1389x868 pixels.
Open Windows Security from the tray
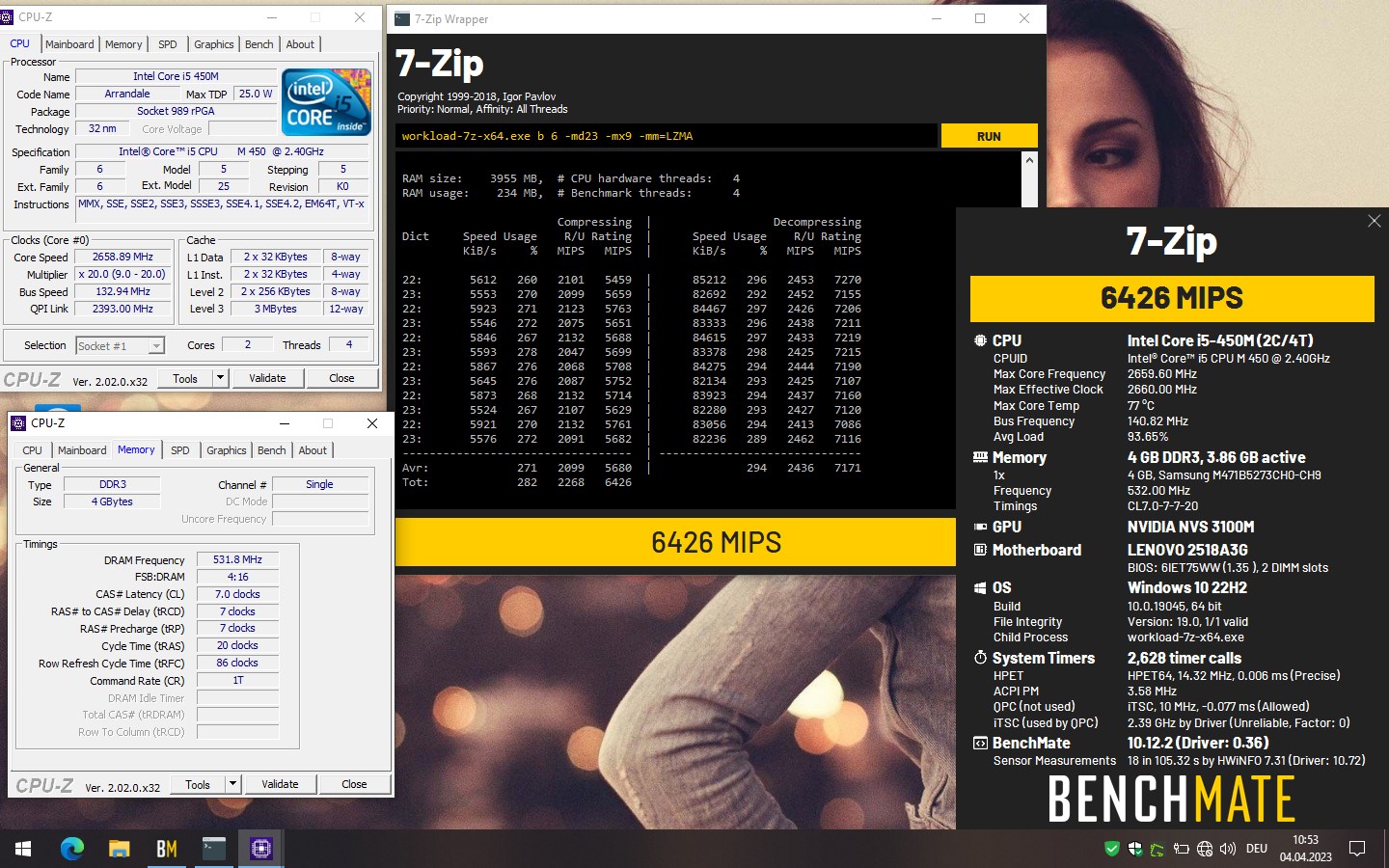coord(1134,849)
